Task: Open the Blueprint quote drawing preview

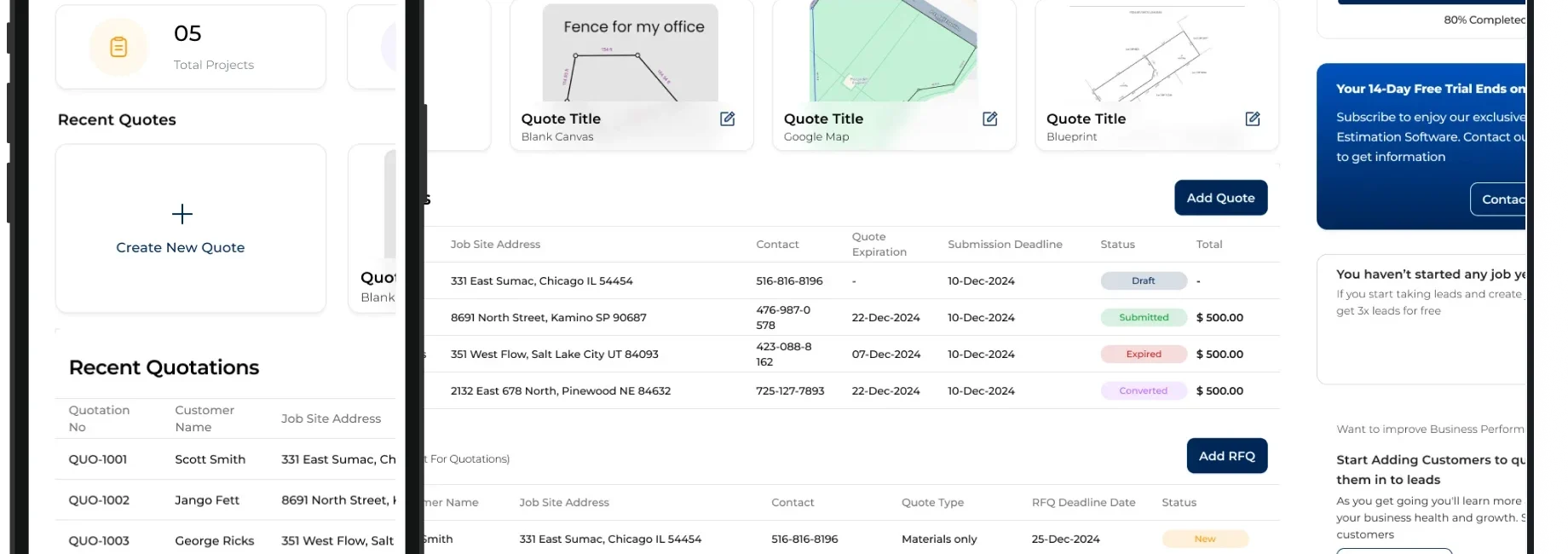Action: click(1156, 53)
